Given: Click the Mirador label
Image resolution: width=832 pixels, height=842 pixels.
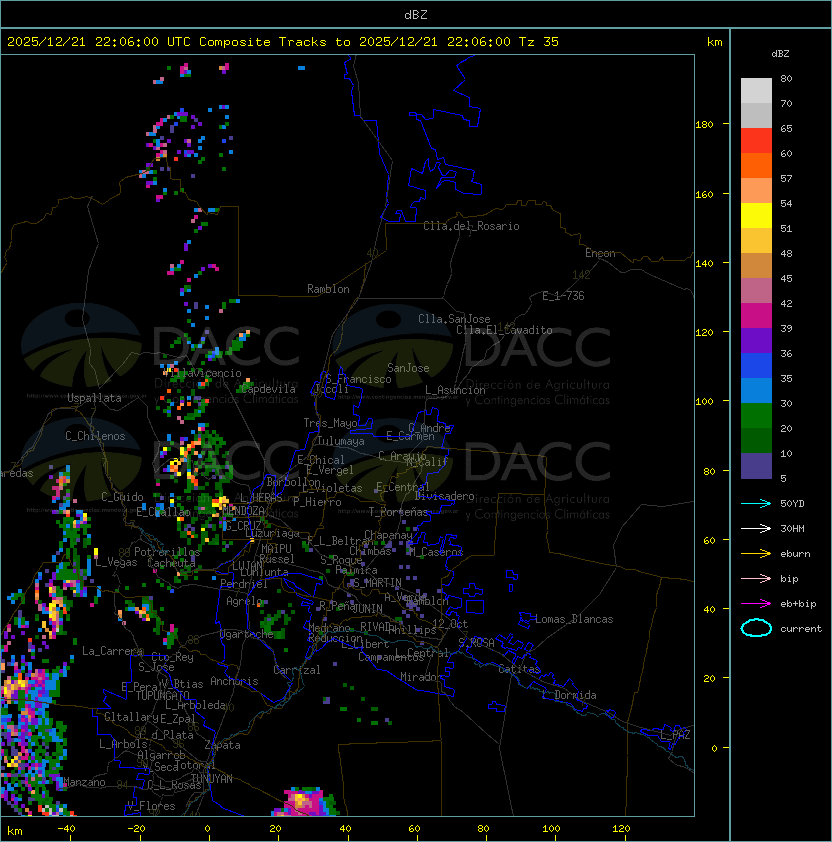Looking at the screenshot, I should tap(421, 677).
